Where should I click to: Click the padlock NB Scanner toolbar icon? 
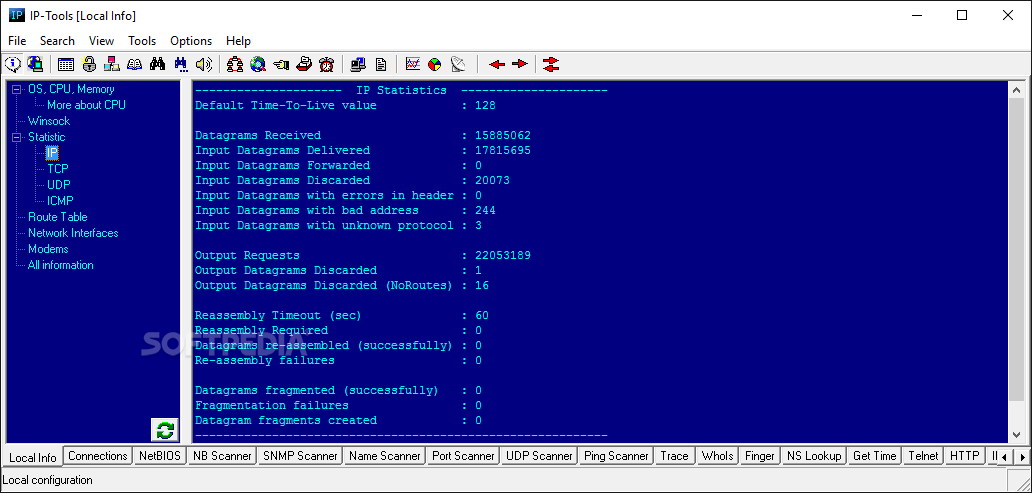coord(89,64)
